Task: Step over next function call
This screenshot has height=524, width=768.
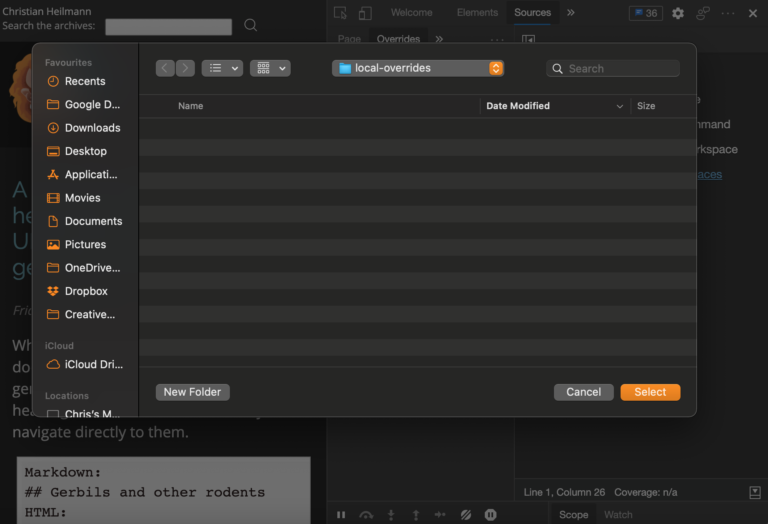Action: (366, 515)
